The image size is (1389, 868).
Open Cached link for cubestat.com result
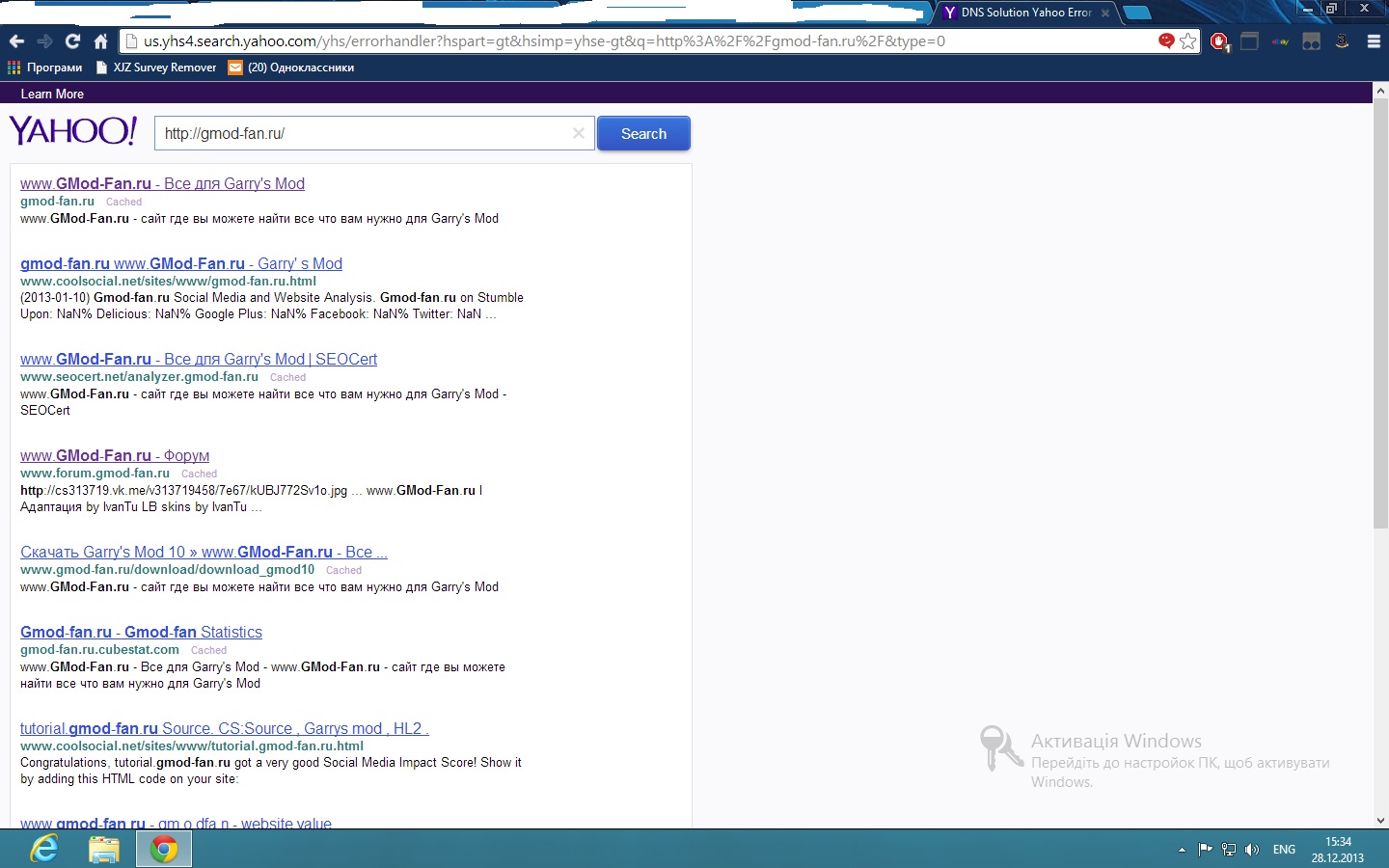pyautogui.click(x=208, y=650)
